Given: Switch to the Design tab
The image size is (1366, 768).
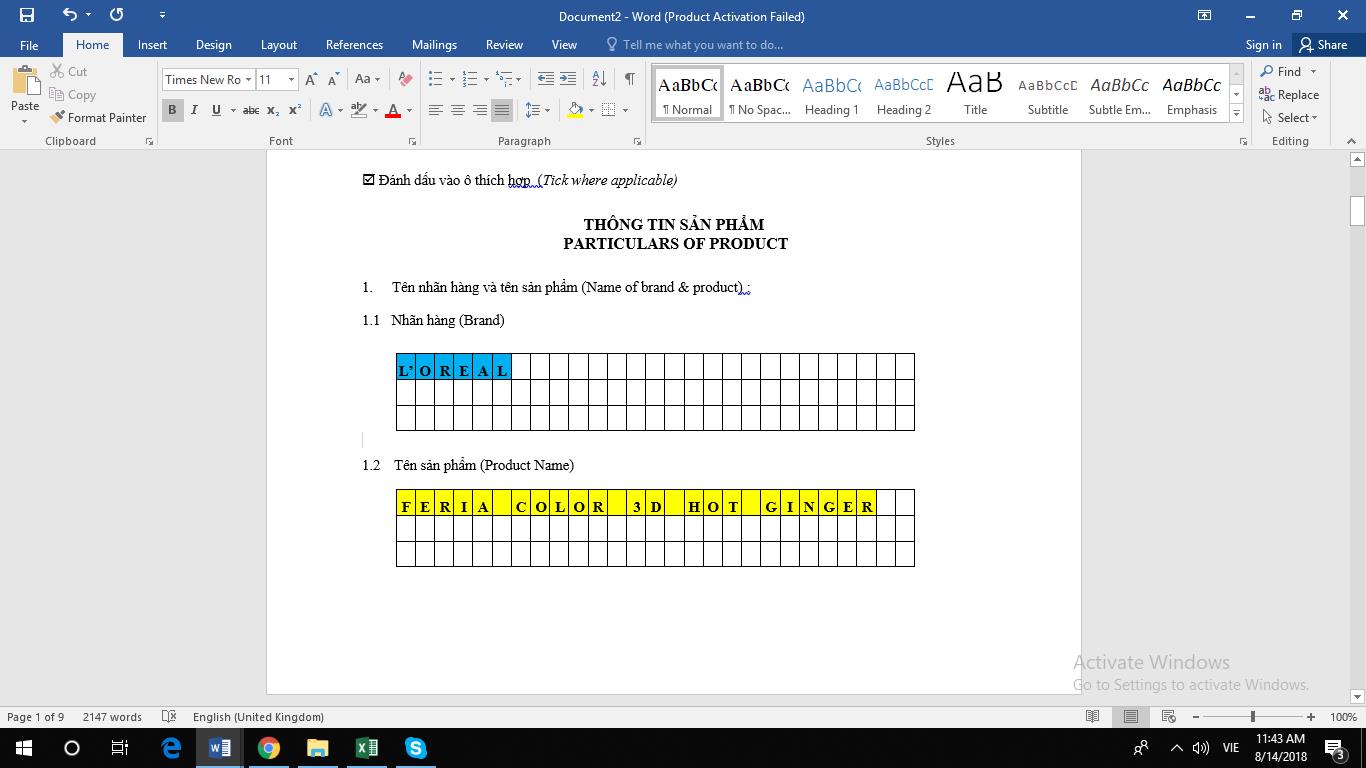Looking at the screenshot, I should [x=213, y=45].
